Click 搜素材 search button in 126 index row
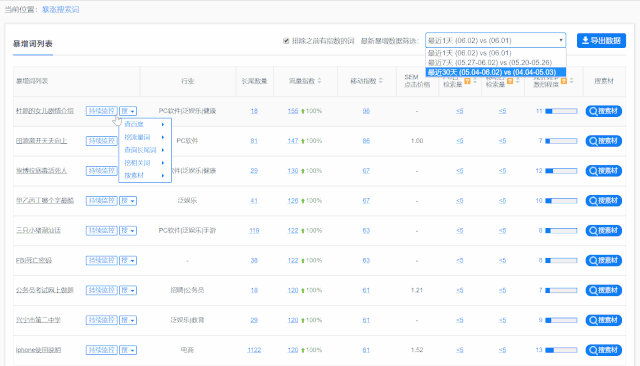 [603, 201]
